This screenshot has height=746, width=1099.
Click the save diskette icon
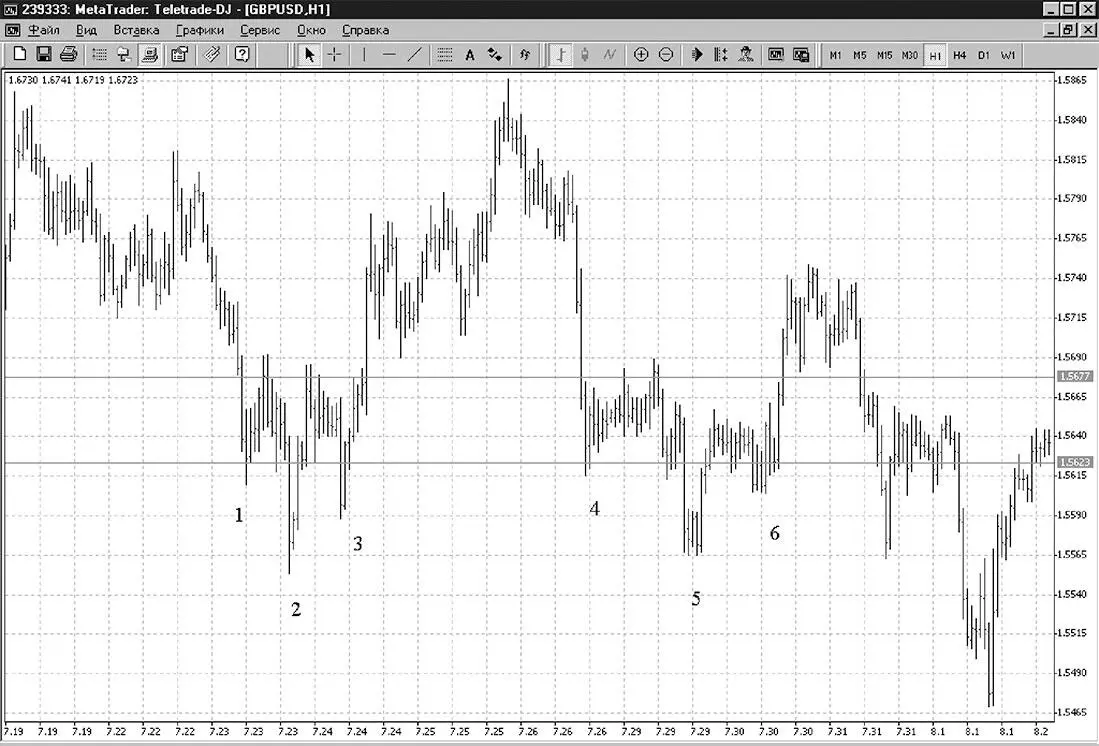point(43,54)
